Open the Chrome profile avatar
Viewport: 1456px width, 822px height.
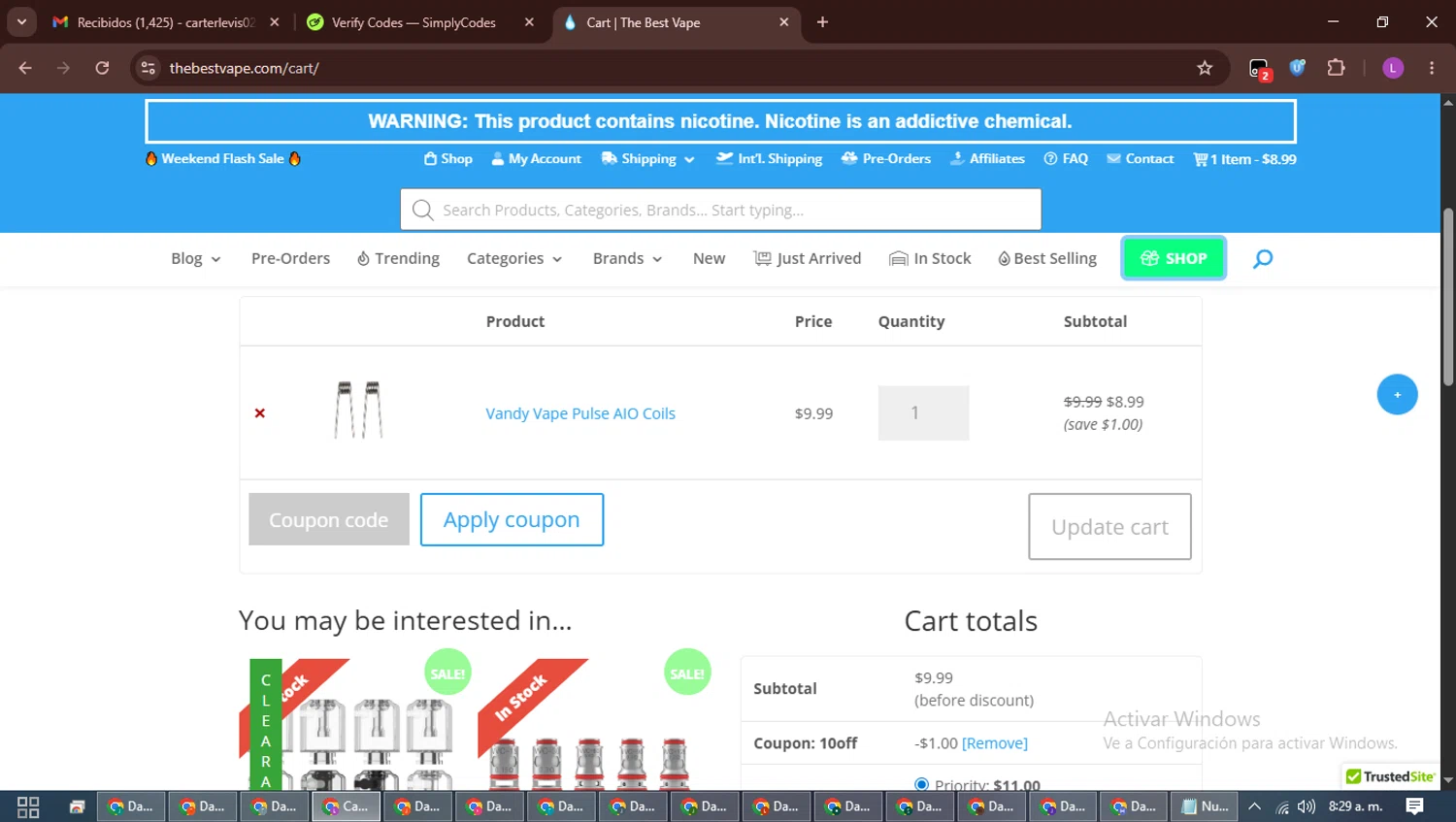point(1393,68)
